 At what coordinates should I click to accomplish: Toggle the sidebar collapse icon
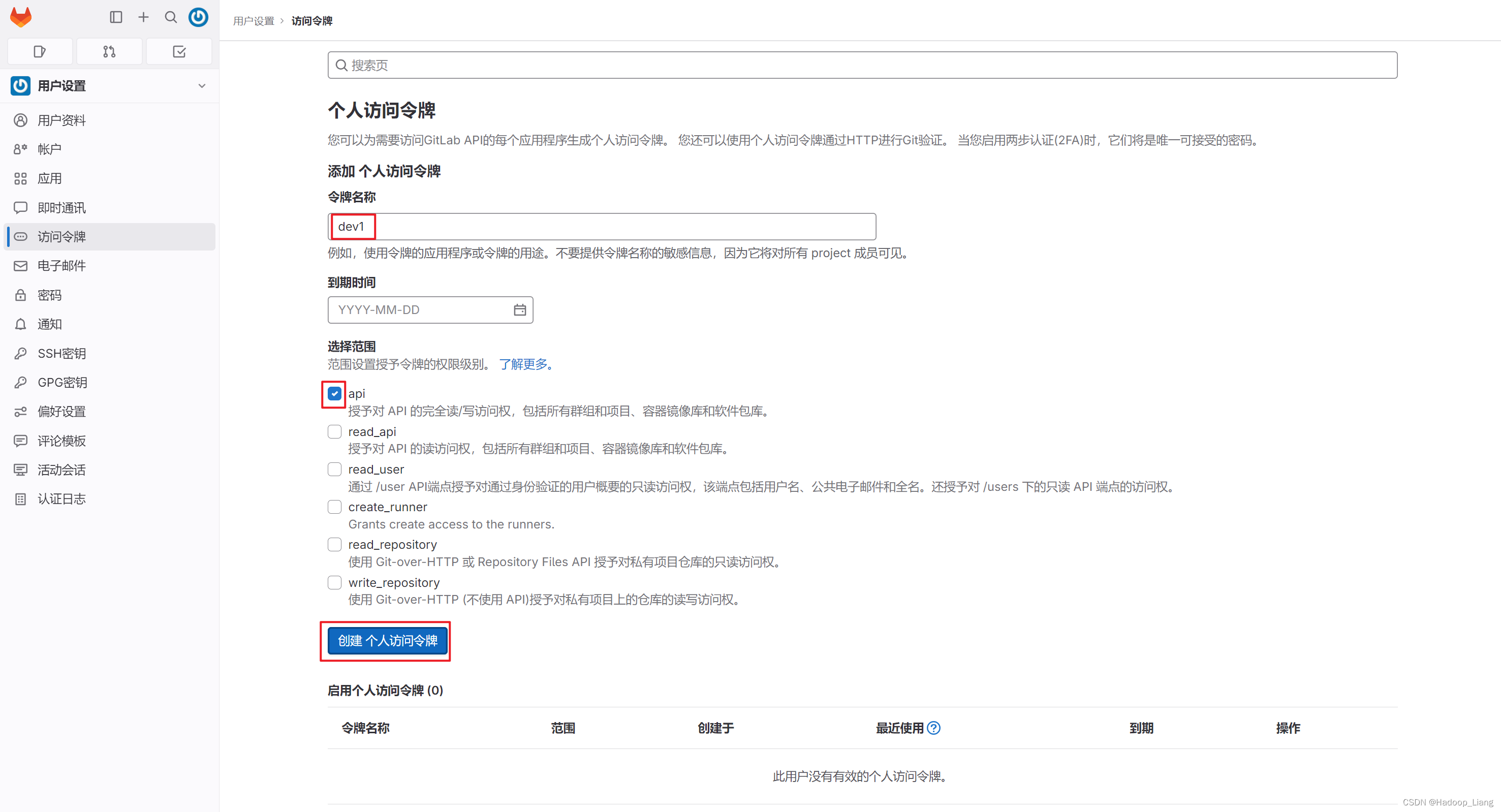point(116,17)
